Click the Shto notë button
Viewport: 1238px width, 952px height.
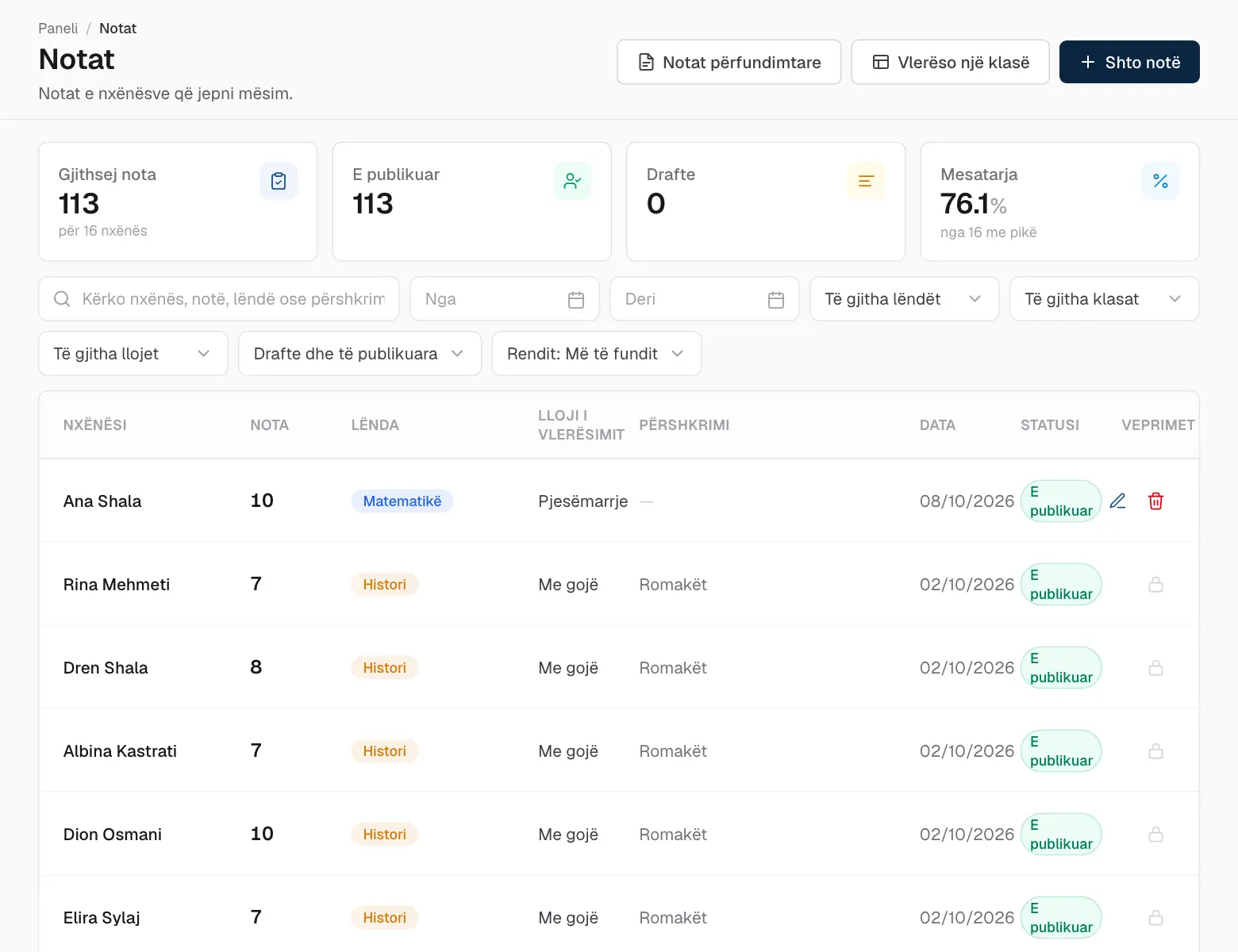pos(1129,62)
